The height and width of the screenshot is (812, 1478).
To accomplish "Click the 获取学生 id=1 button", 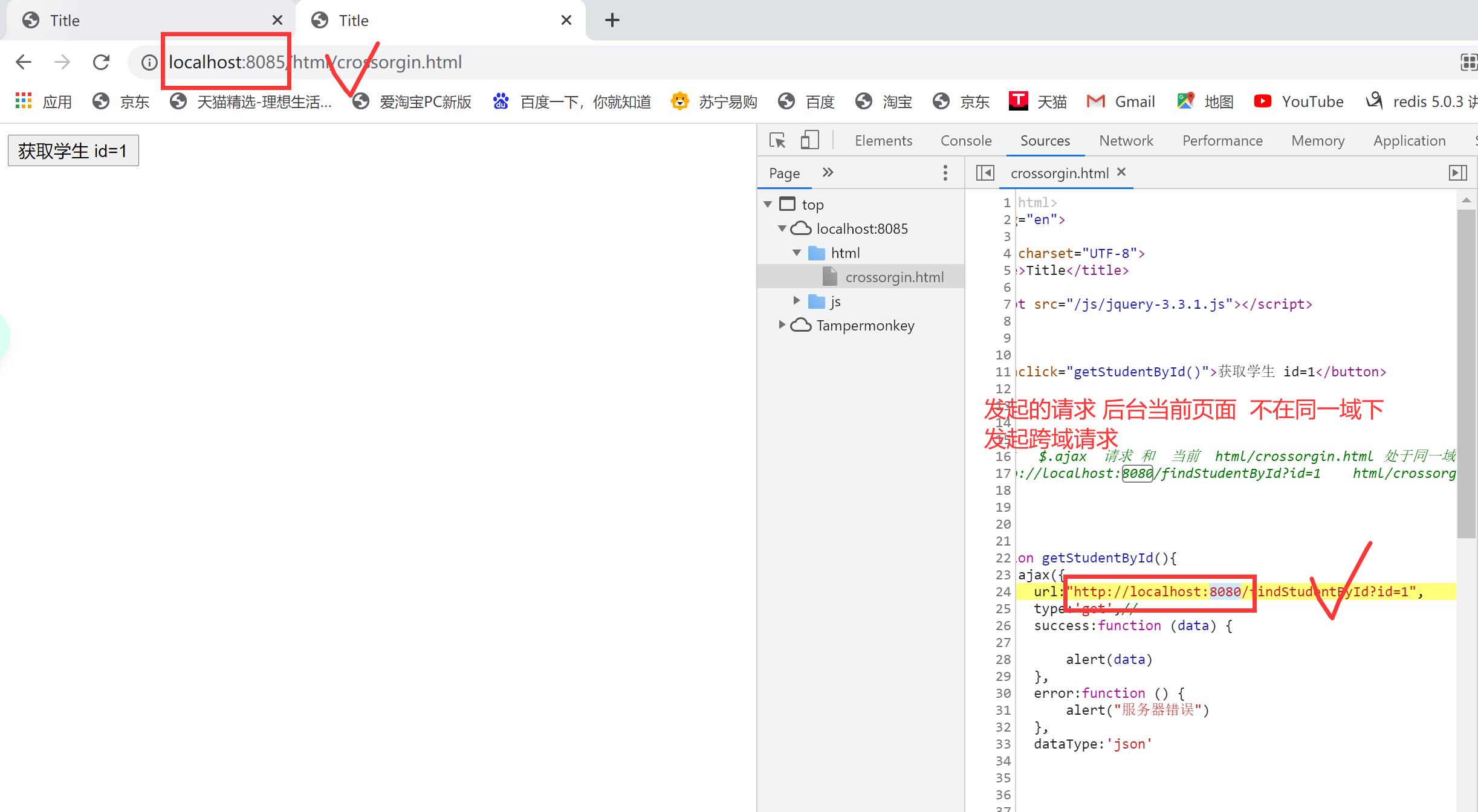I will click(73, 150).
